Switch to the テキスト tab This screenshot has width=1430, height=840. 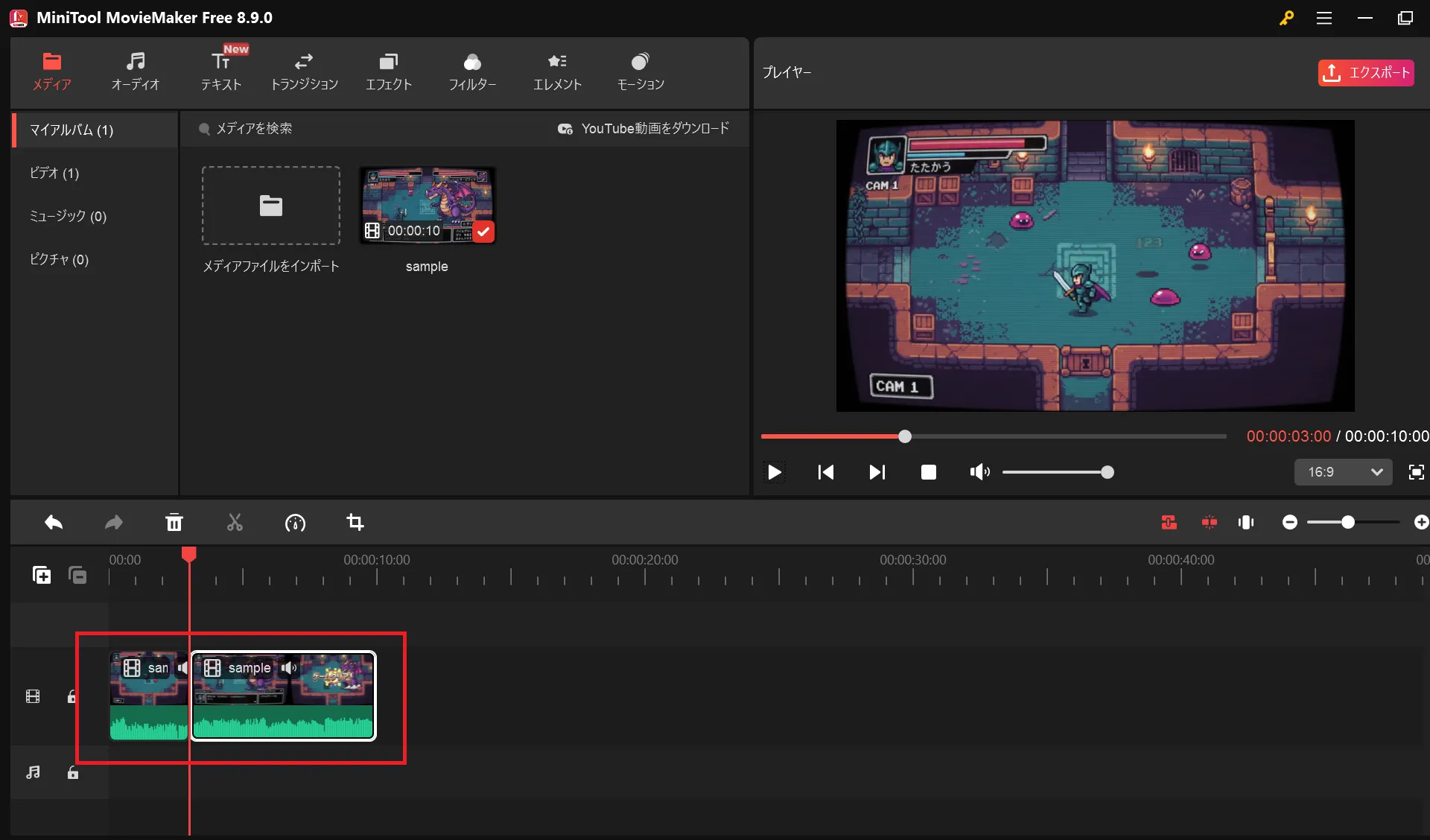221,71
